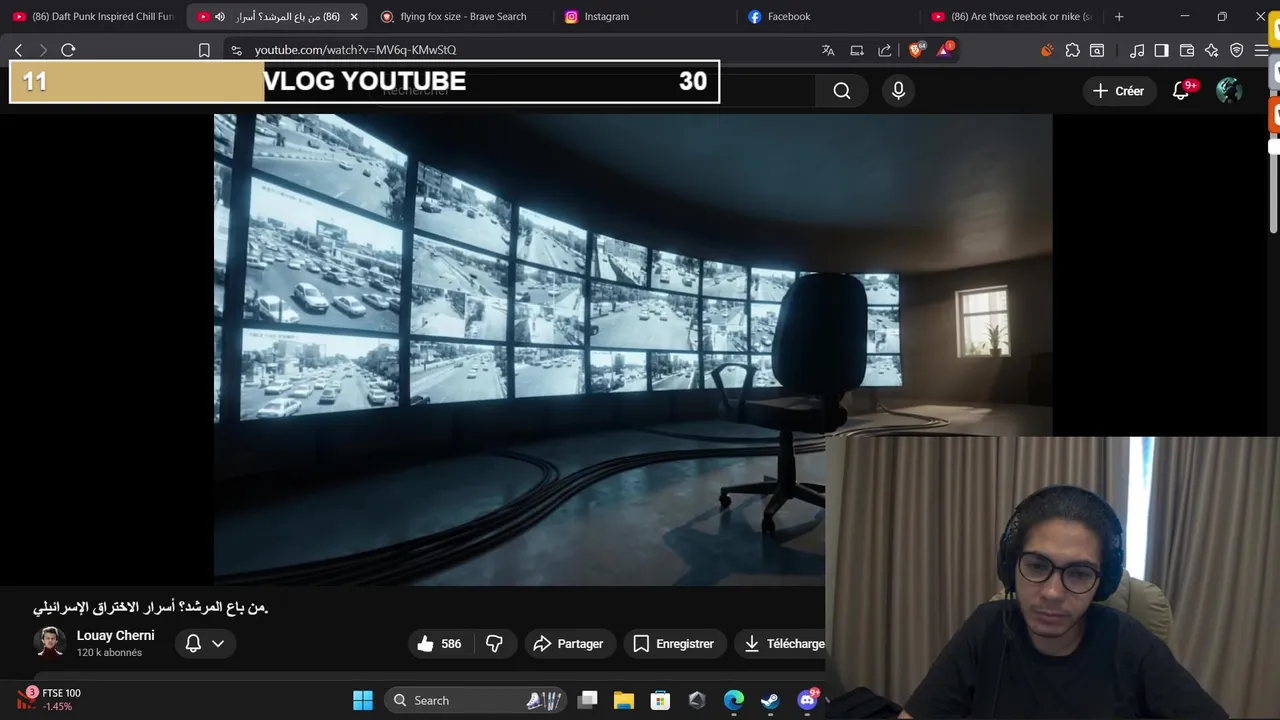This screenshot has height=720, width=1280.
Task: Open Steam from the taskbar
Action: click(770, 700)
